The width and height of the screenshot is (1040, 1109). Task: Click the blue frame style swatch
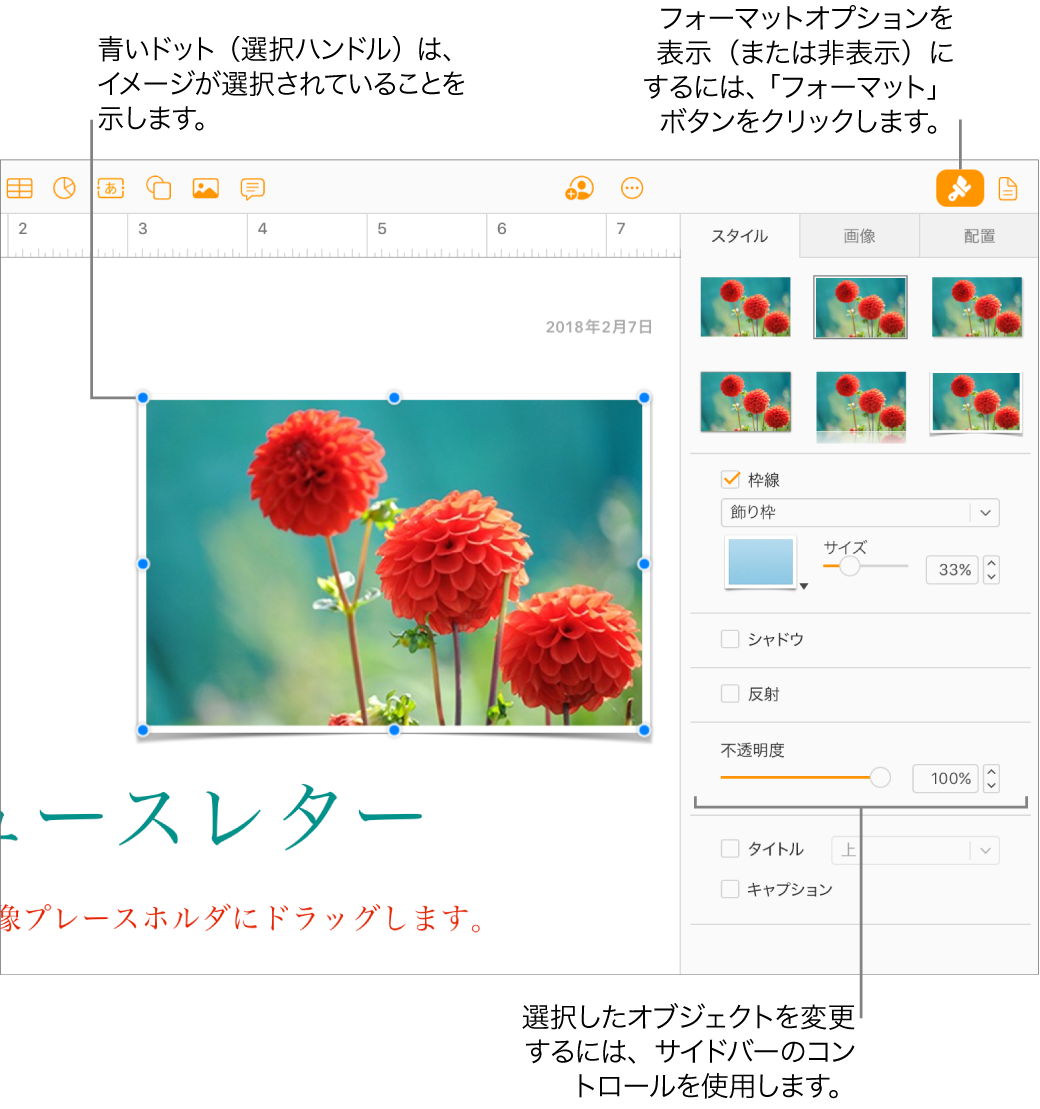tap(761, 562)
